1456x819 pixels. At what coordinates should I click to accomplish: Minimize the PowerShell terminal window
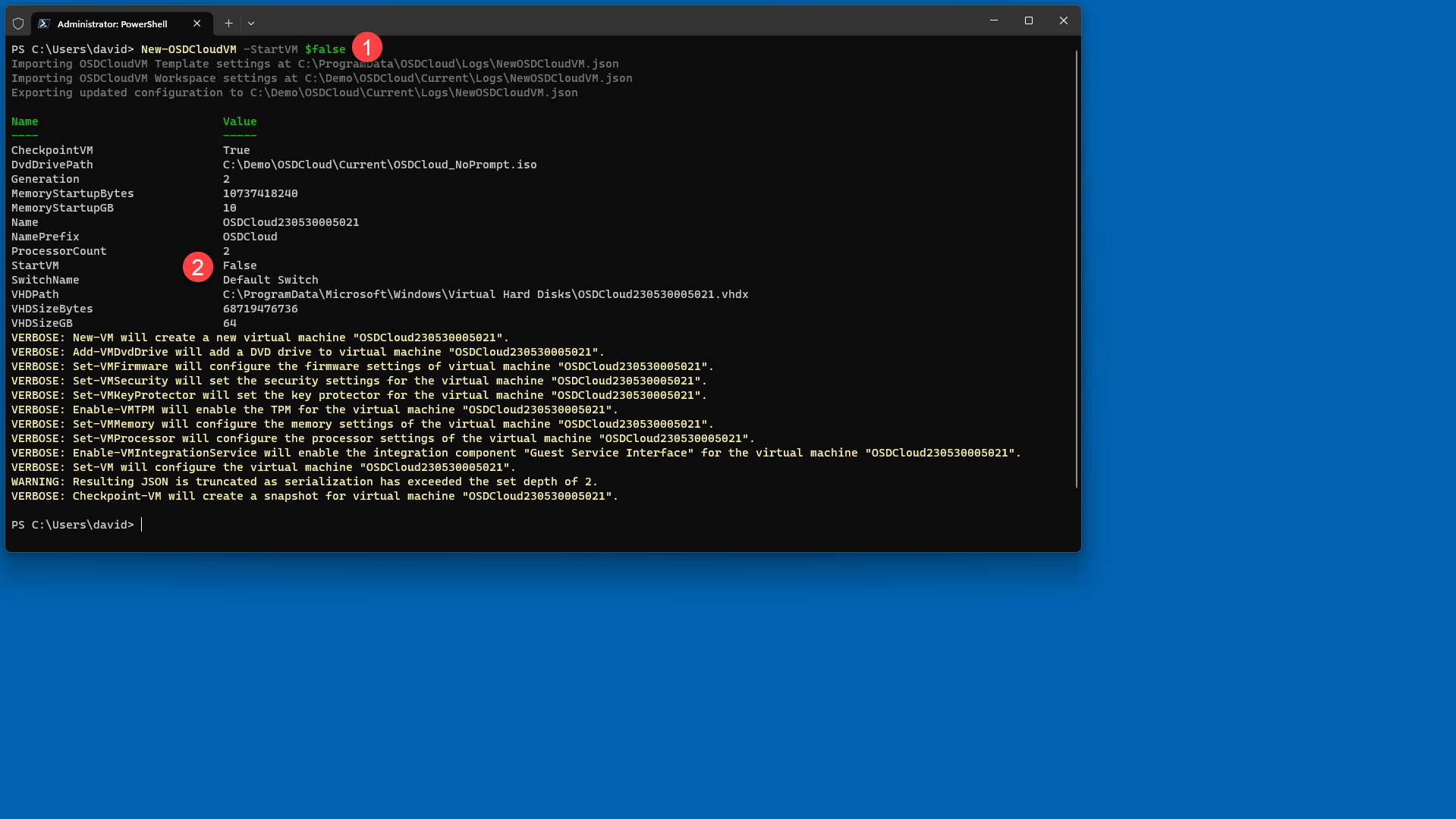point(993,20)
